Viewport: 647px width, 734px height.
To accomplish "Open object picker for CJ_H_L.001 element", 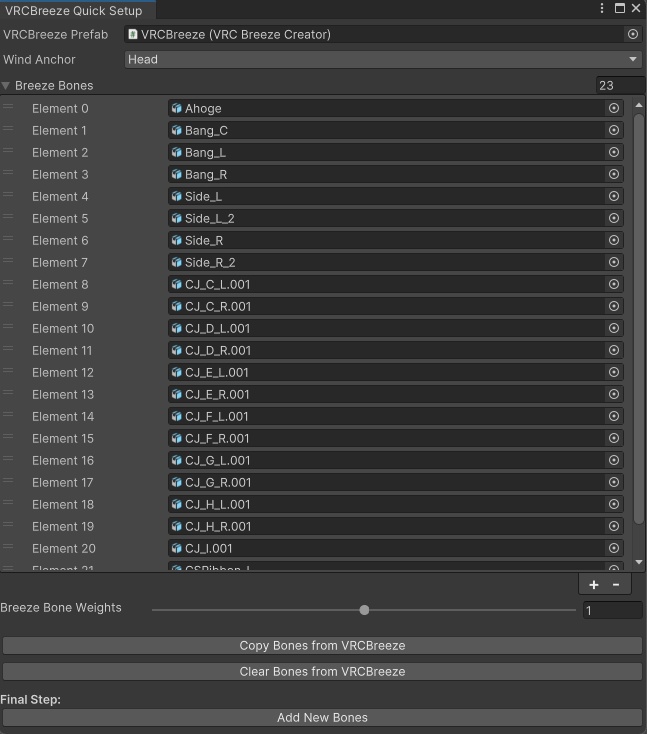I will [614, 504].
